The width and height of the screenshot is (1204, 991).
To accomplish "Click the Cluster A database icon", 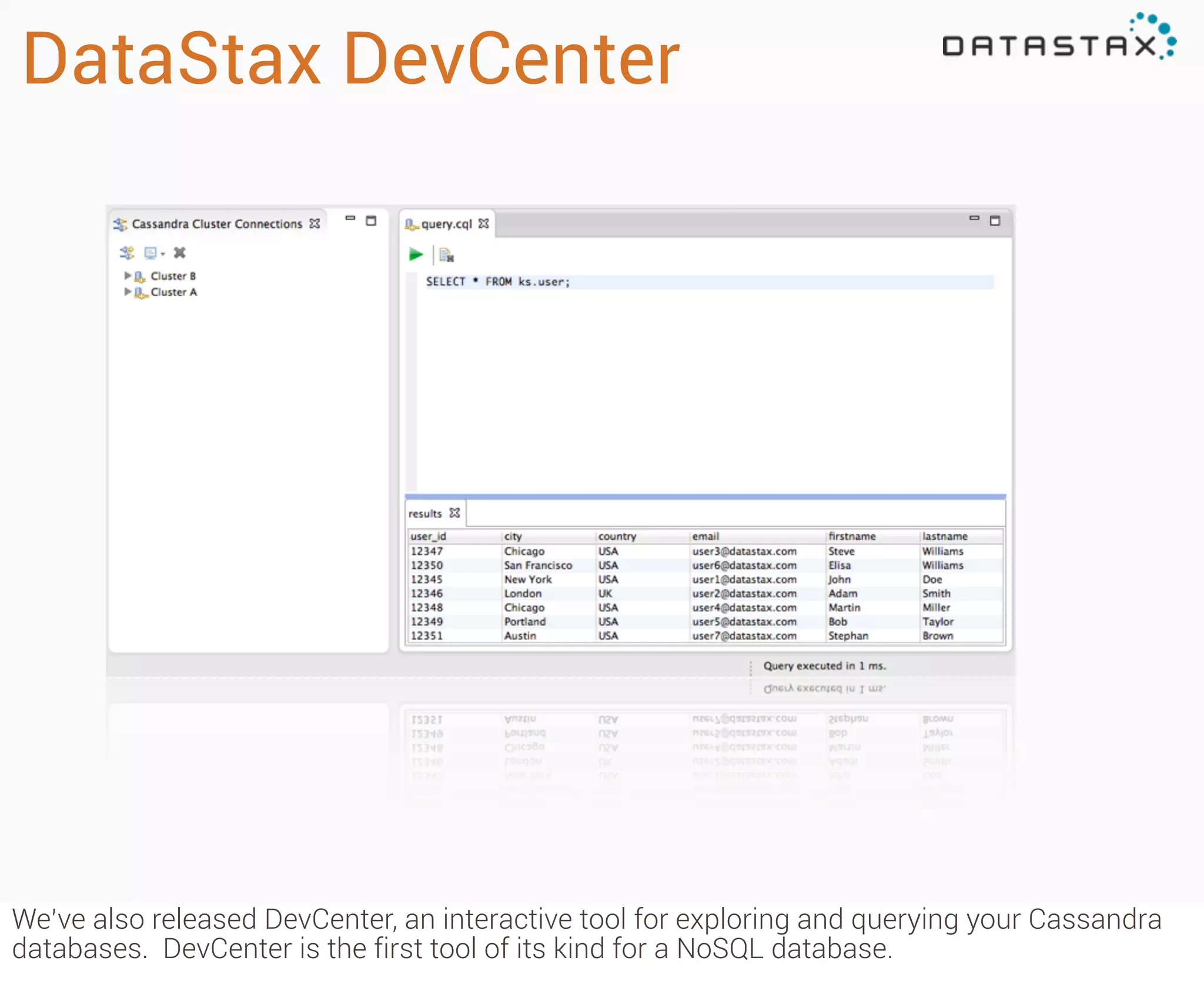I will point(141,293).
